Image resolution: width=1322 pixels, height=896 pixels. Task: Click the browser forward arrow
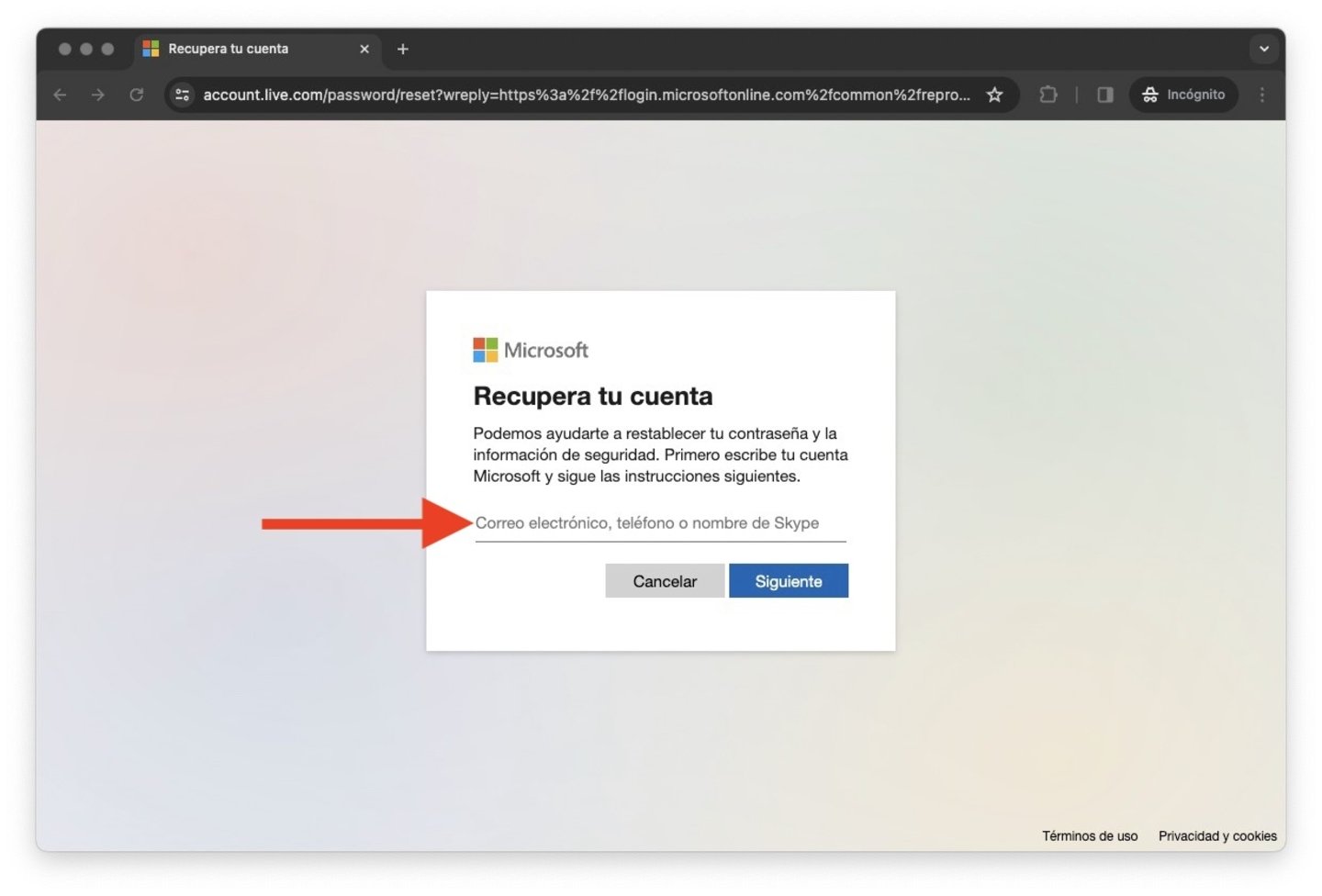pos(98,95)
